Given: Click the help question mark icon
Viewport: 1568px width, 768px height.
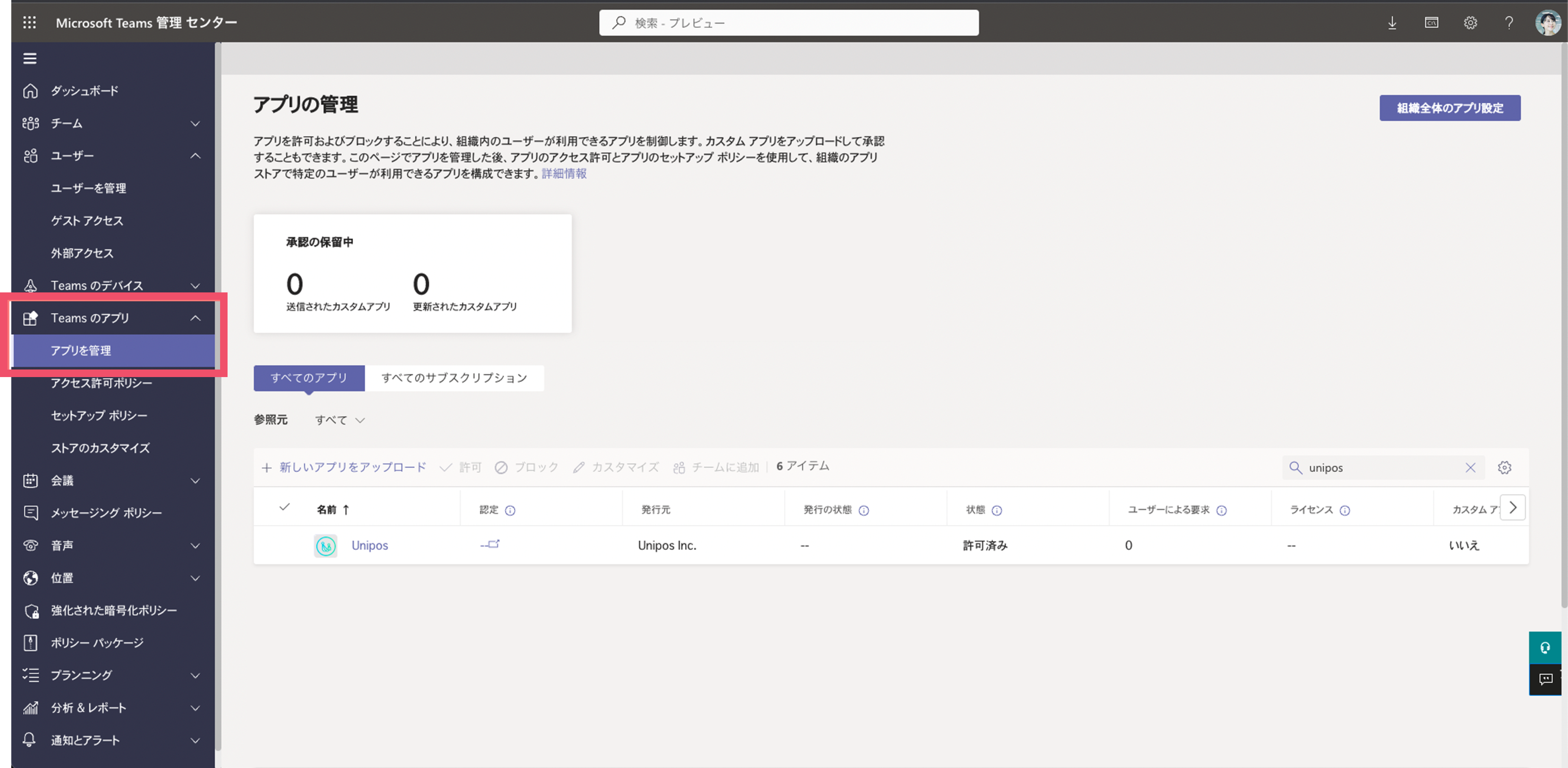Looking at the screenshot, I should click(x=1509, y=22).
